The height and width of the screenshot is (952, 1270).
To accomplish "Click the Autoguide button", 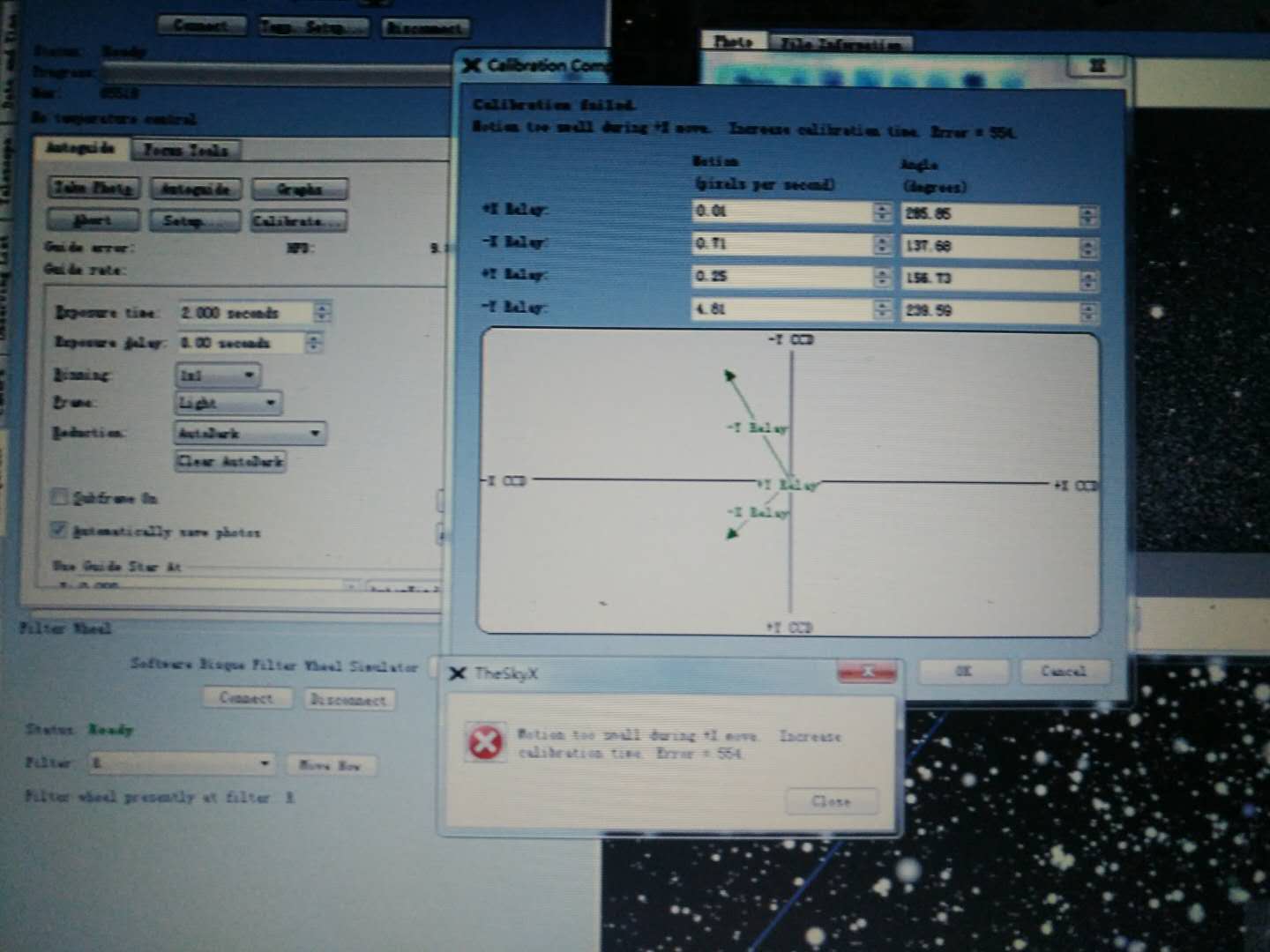I will 196,189.
